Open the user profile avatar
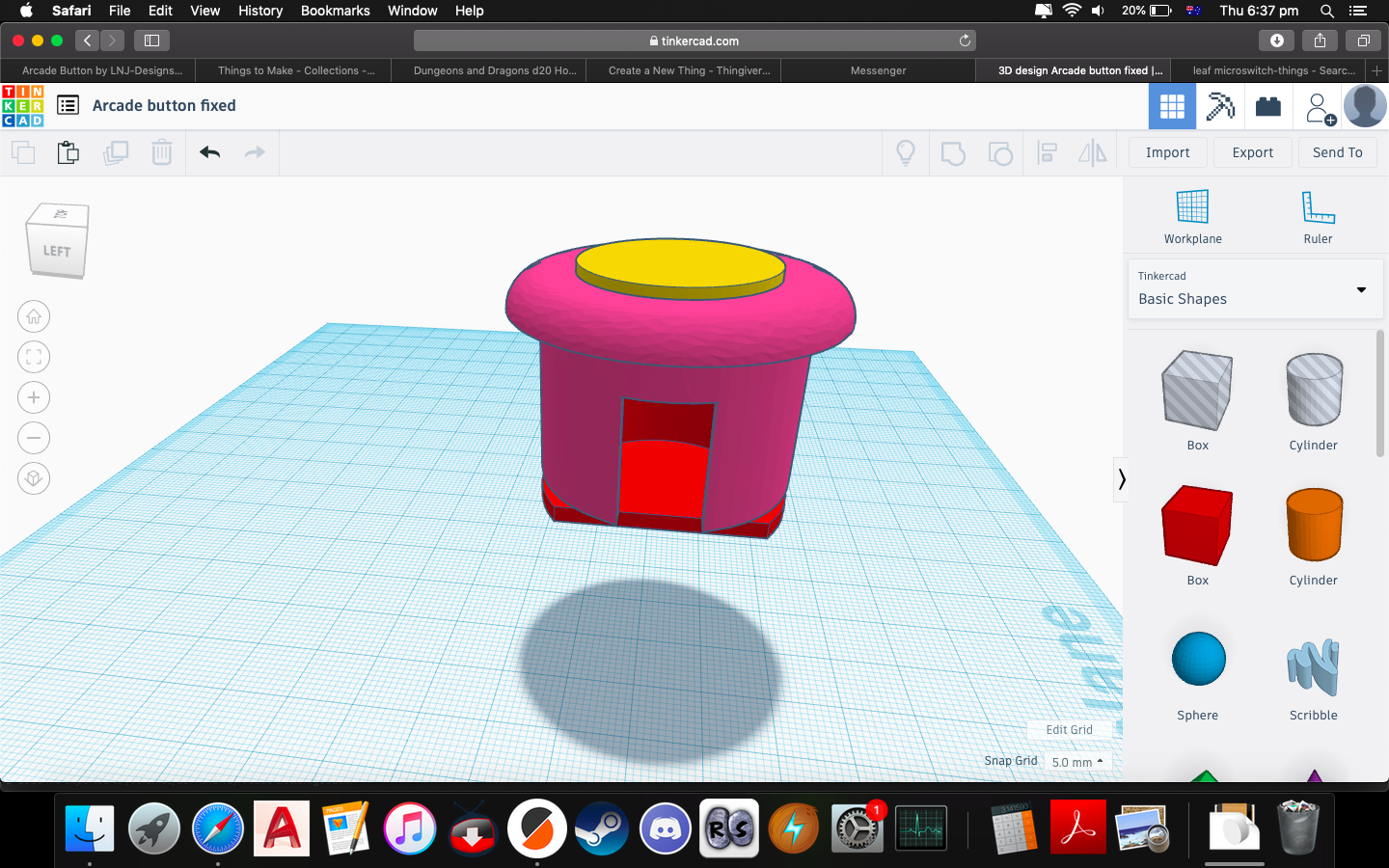1389x868 pixels. coord(1365,106)
